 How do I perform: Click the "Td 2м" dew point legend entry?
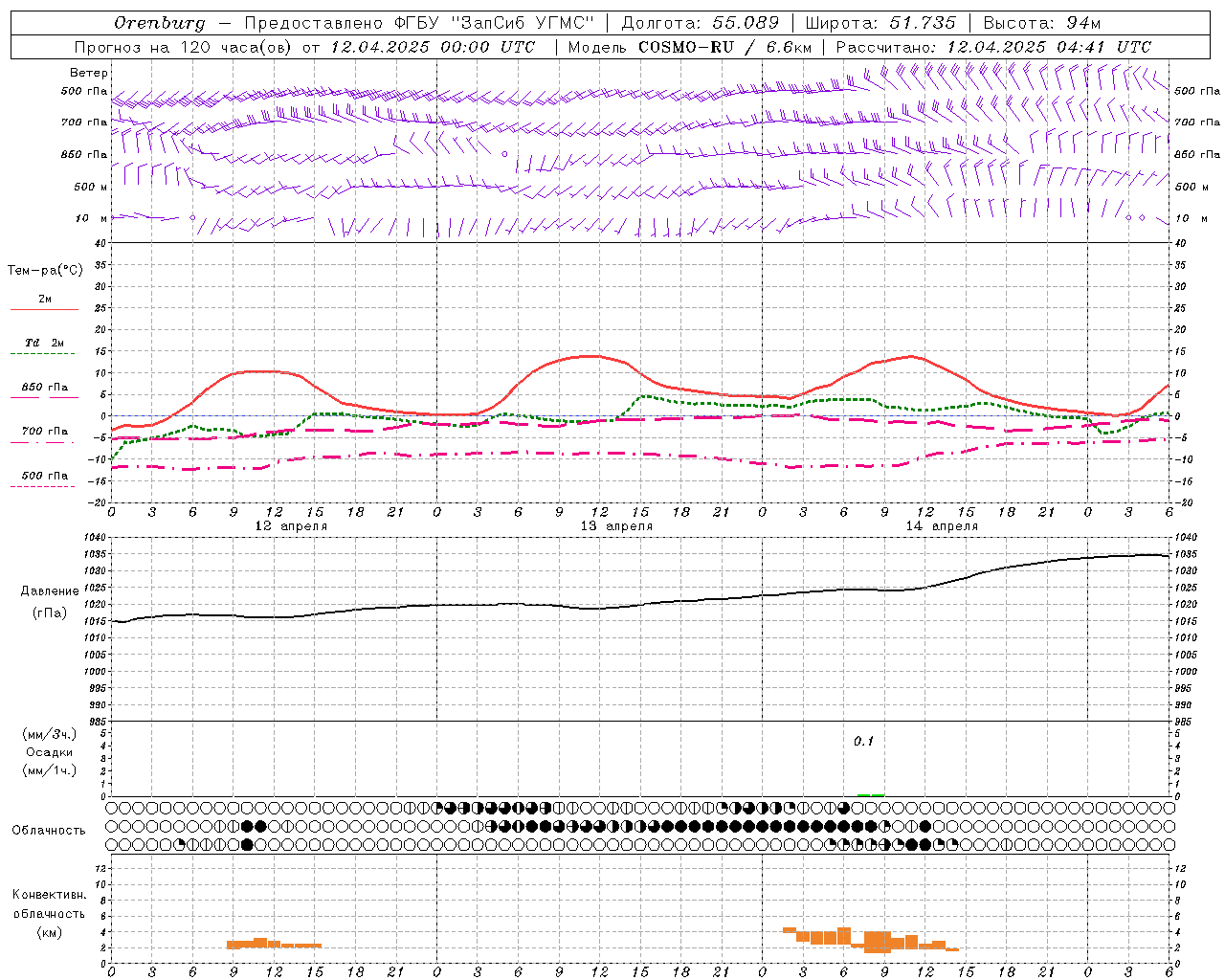point(44,343)
